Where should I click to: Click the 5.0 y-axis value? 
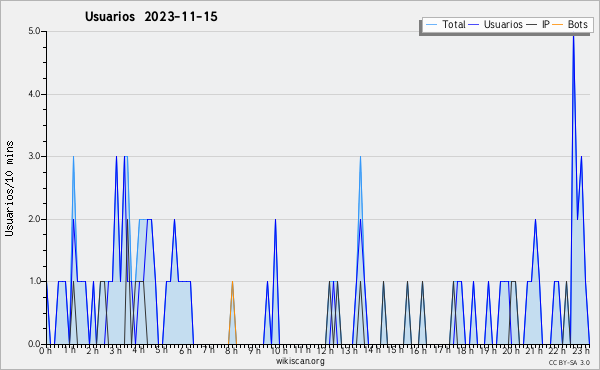tap(34, 31)
